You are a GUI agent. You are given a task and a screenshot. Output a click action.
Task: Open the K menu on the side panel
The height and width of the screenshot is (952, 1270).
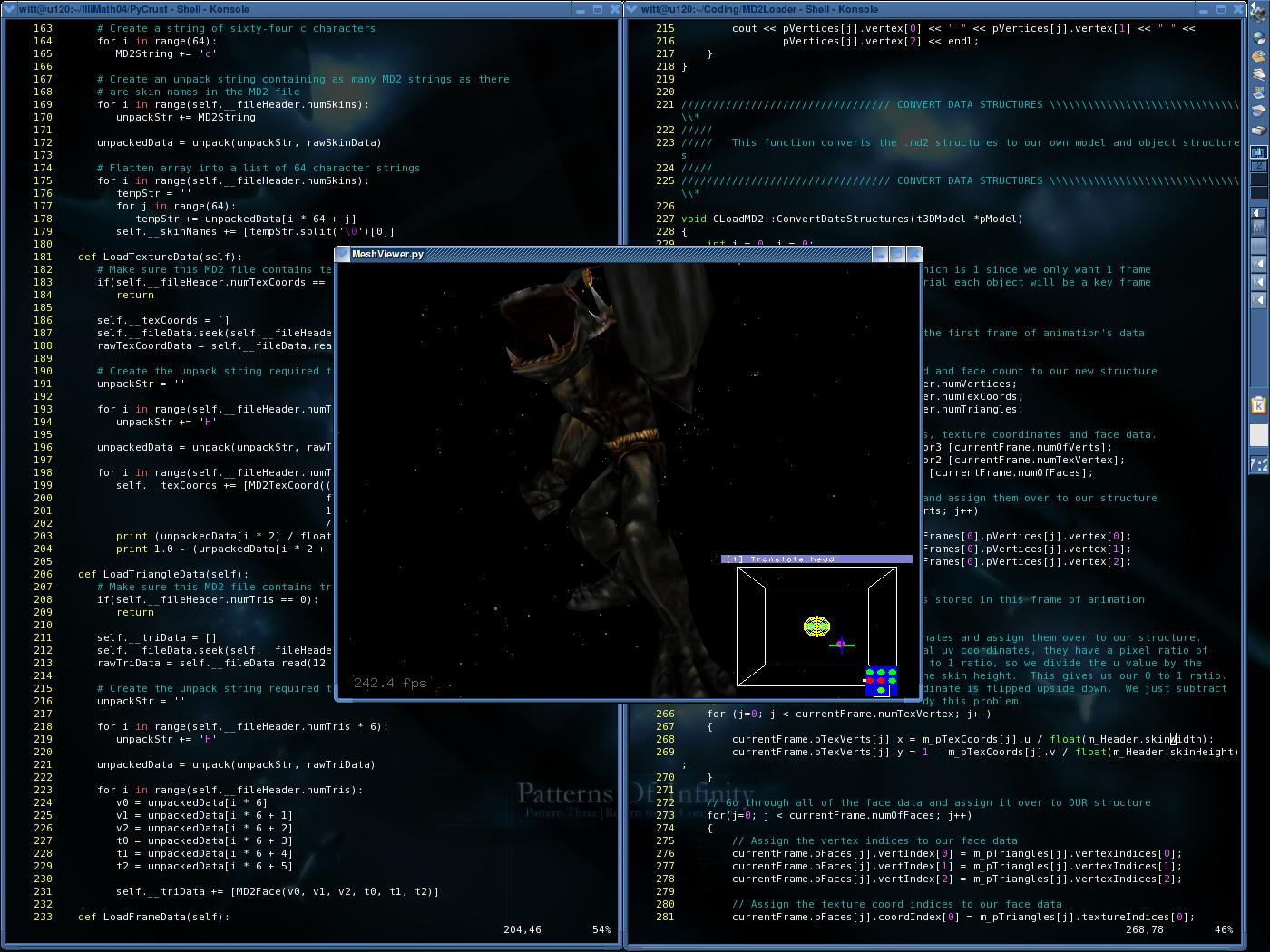1259,11
